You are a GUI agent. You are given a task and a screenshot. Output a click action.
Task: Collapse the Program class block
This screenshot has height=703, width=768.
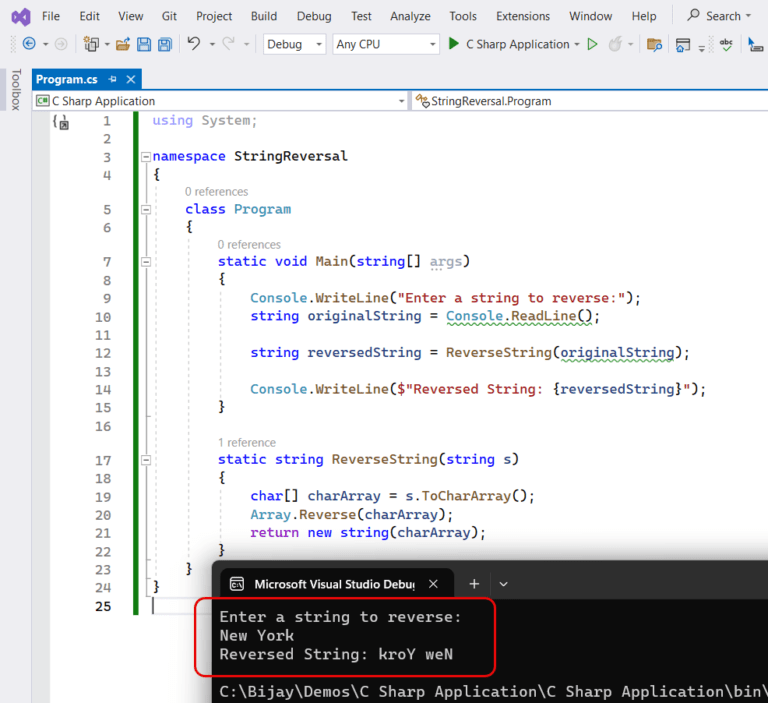coord(145,210)
